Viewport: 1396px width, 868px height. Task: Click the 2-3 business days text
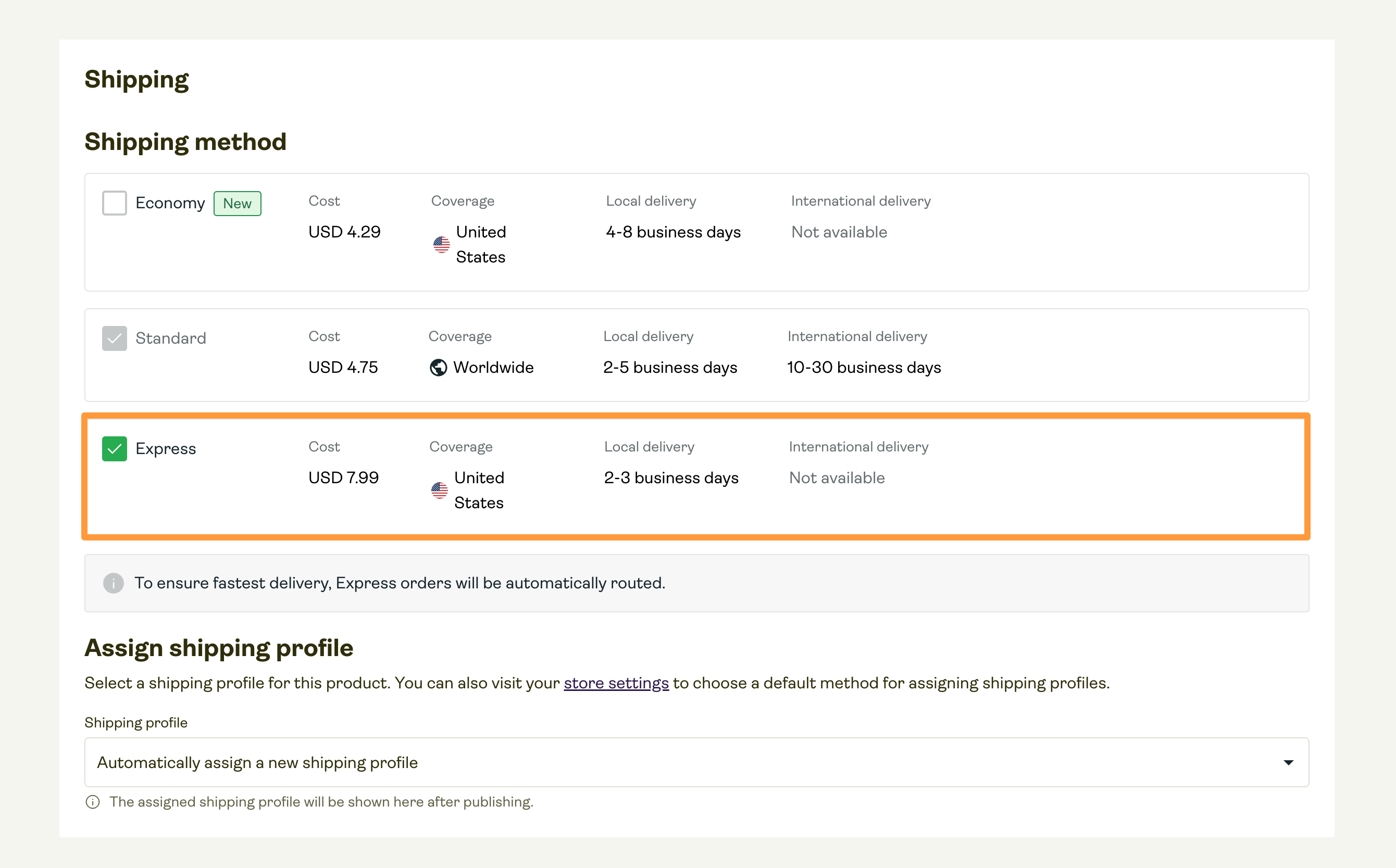tap(671, 477)
